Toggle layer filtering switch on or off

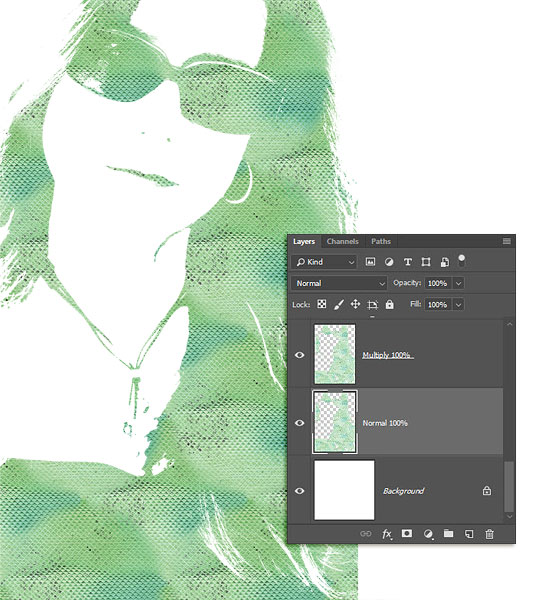(462, 261)
